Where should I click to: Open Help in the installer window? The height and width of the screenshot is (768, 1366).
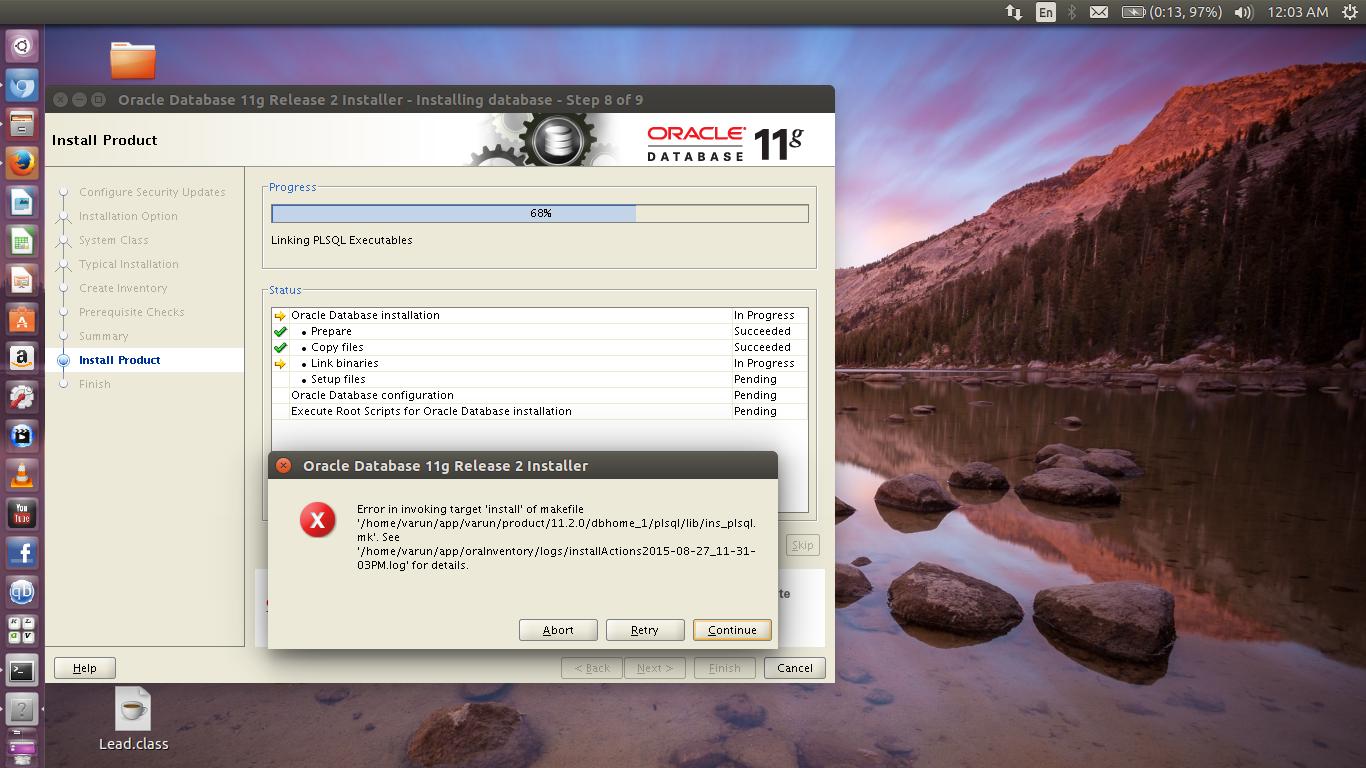[x=85, y=668]
